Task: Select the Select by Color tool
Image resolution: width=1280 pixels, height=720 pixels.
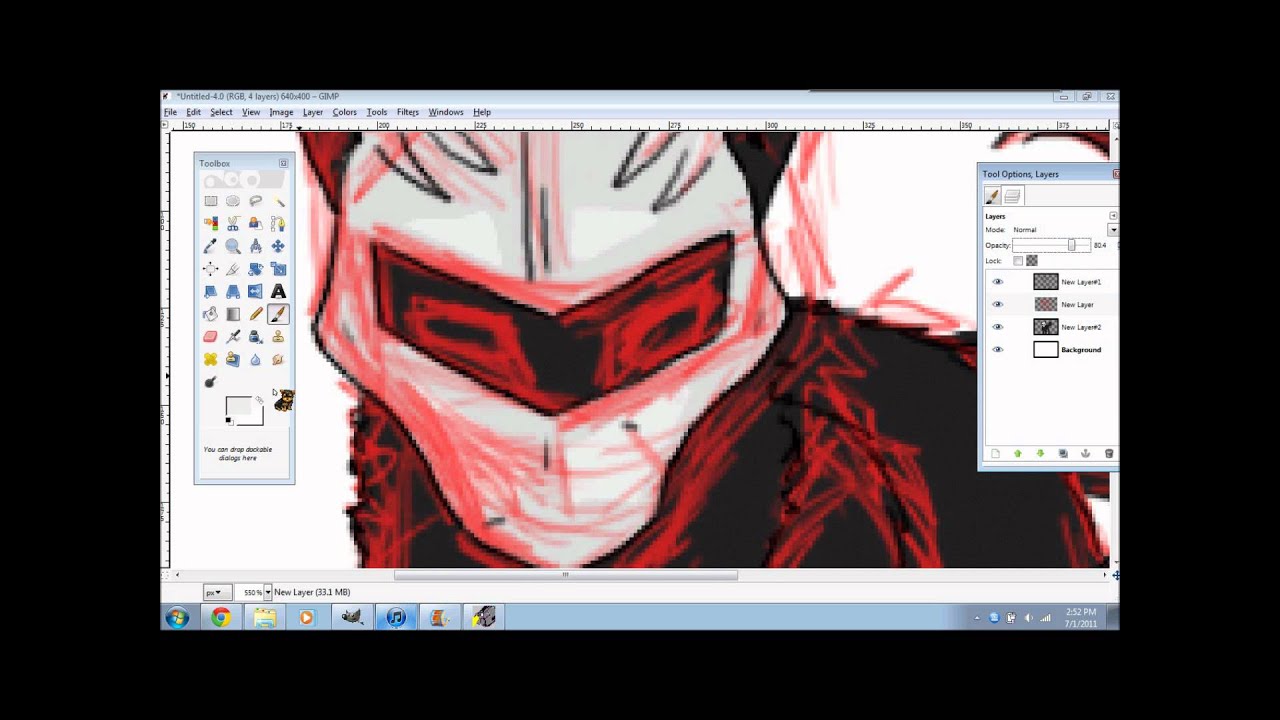Action: 211,223
